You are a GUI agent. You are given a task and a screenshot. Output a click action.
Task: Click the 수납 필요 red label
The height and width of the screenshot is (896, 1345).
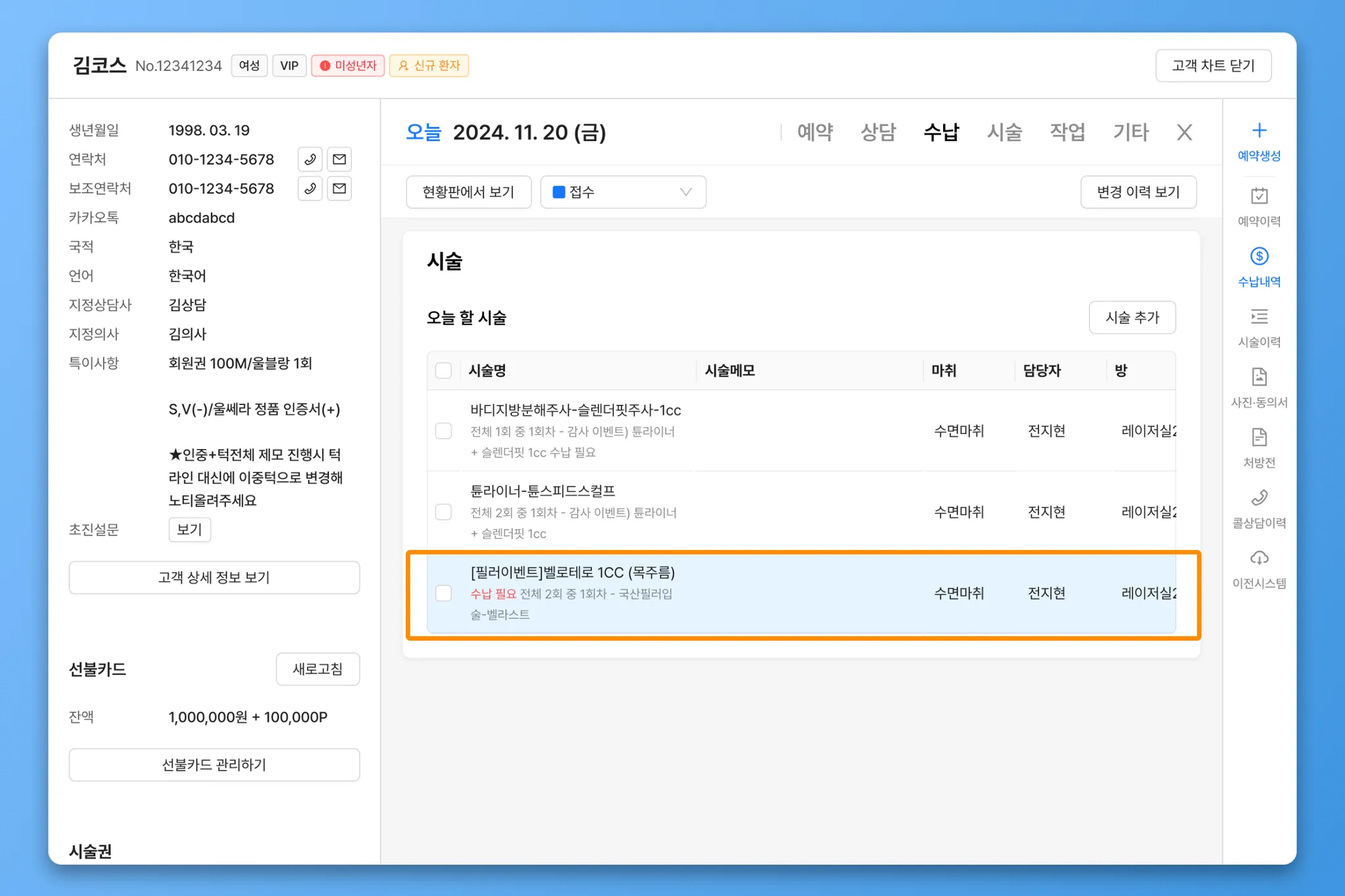pos(493,594)
